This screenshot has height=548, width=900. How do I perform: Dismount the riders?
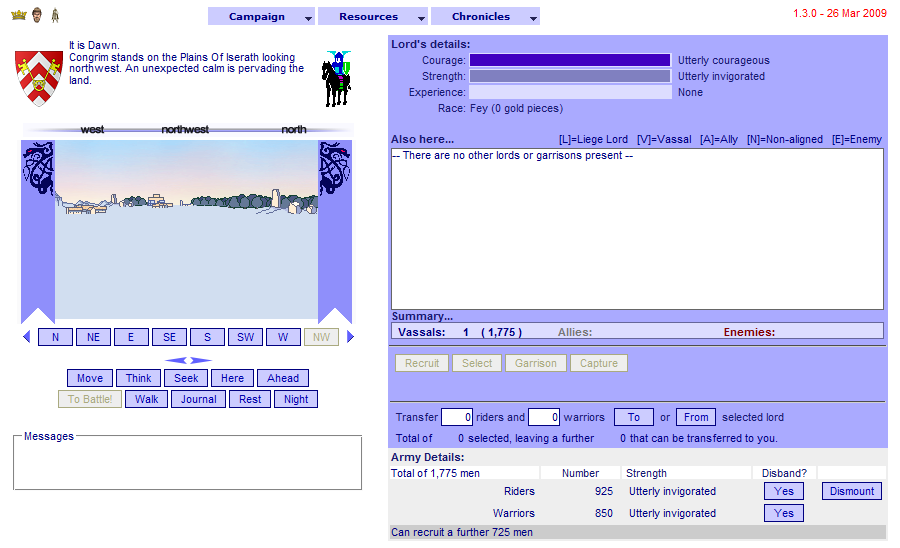[852, 491]
